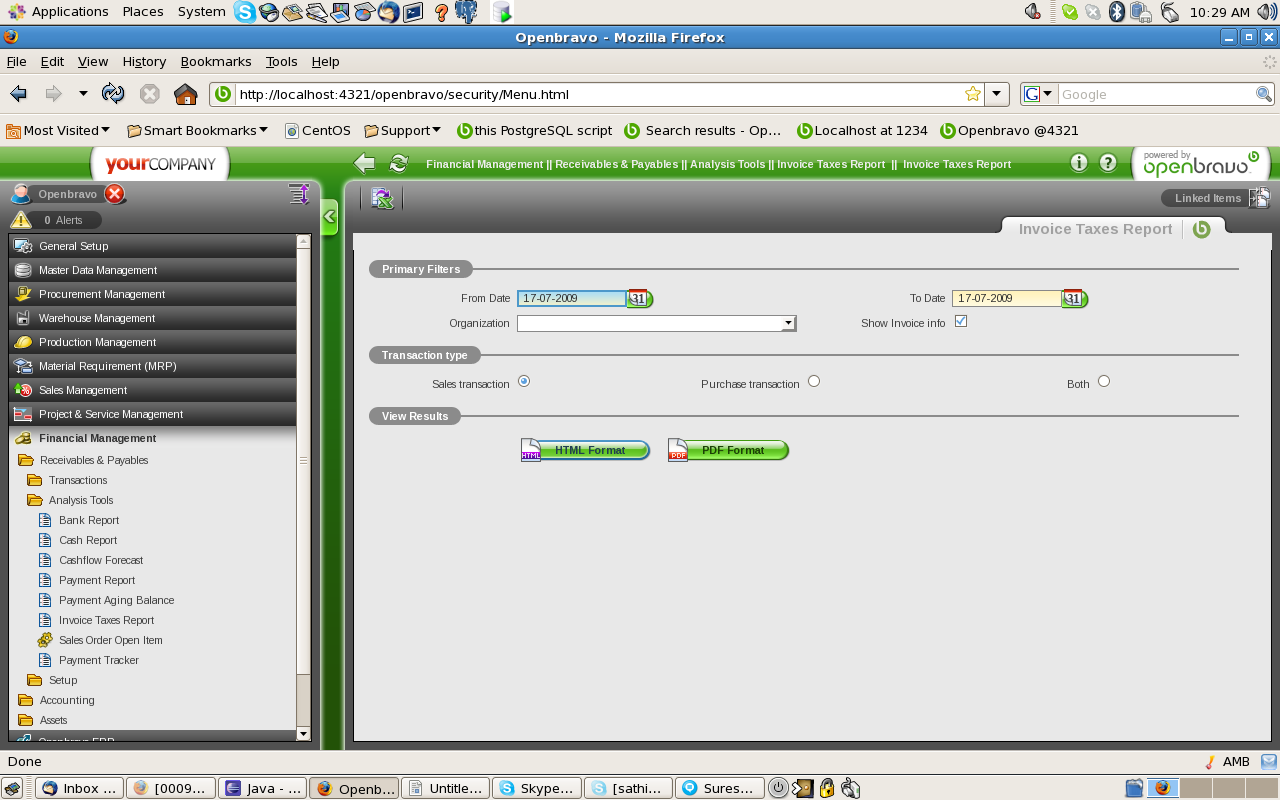Open the Payment Aging Balance report
This screenshot has width=1280, height=800.
click(x=116, y=600)
